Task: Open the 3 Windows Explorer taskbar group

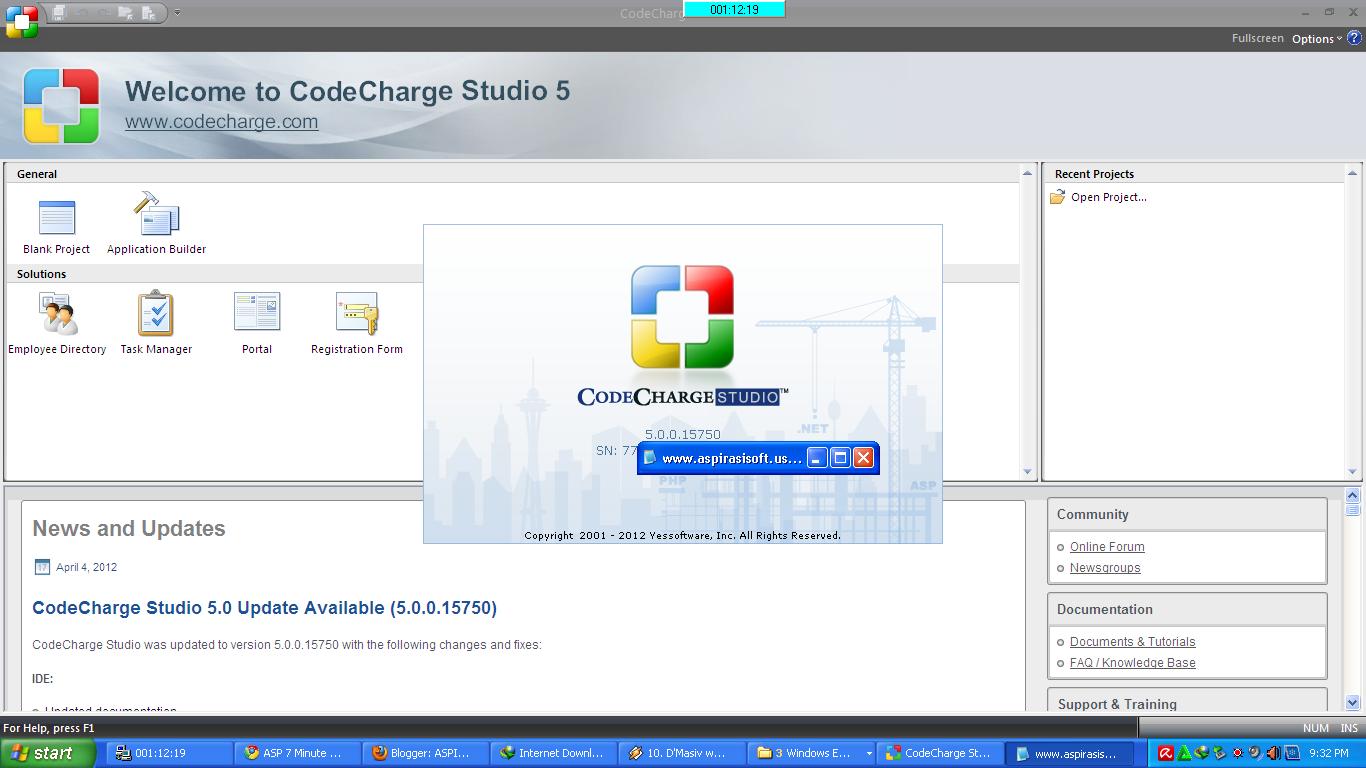Action: [x=811, y=753]
